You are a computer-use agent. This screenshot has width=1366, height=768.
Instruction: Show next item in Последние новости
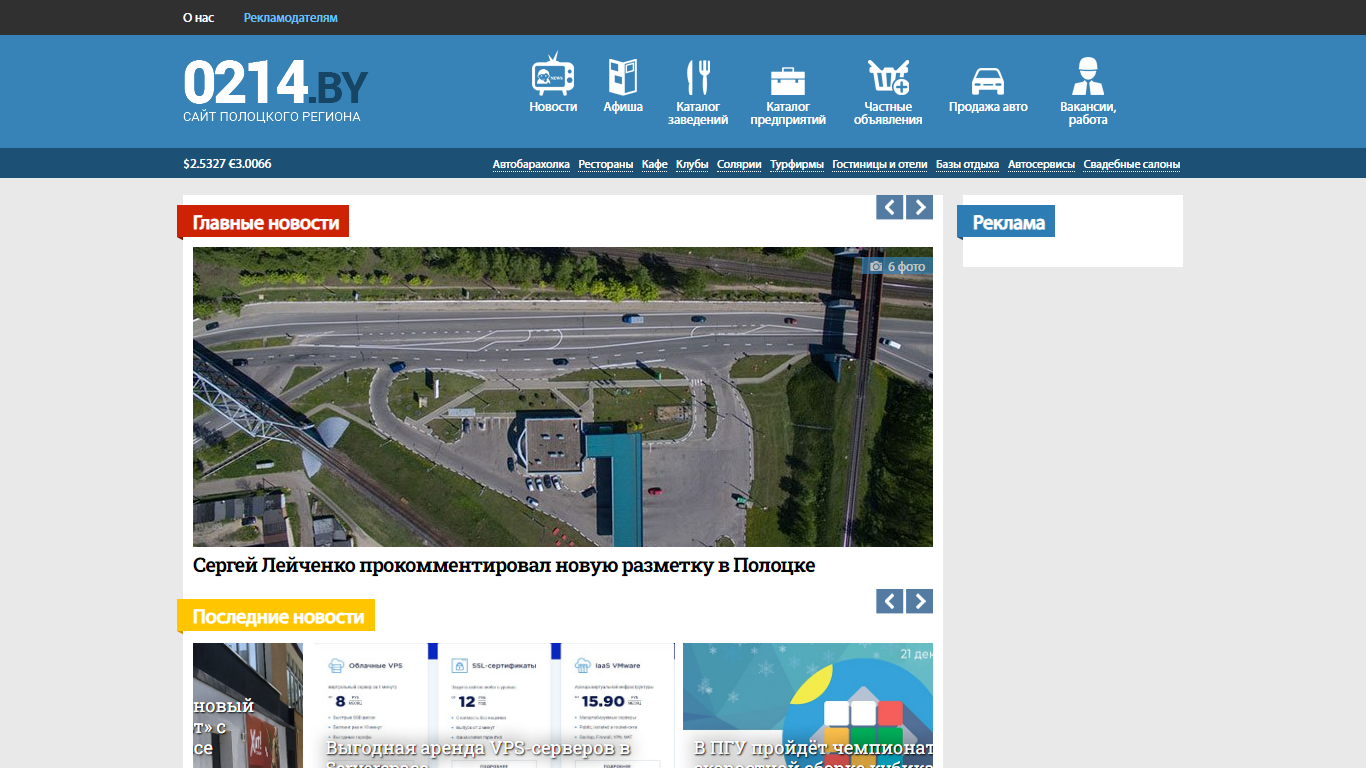point(919,601)
